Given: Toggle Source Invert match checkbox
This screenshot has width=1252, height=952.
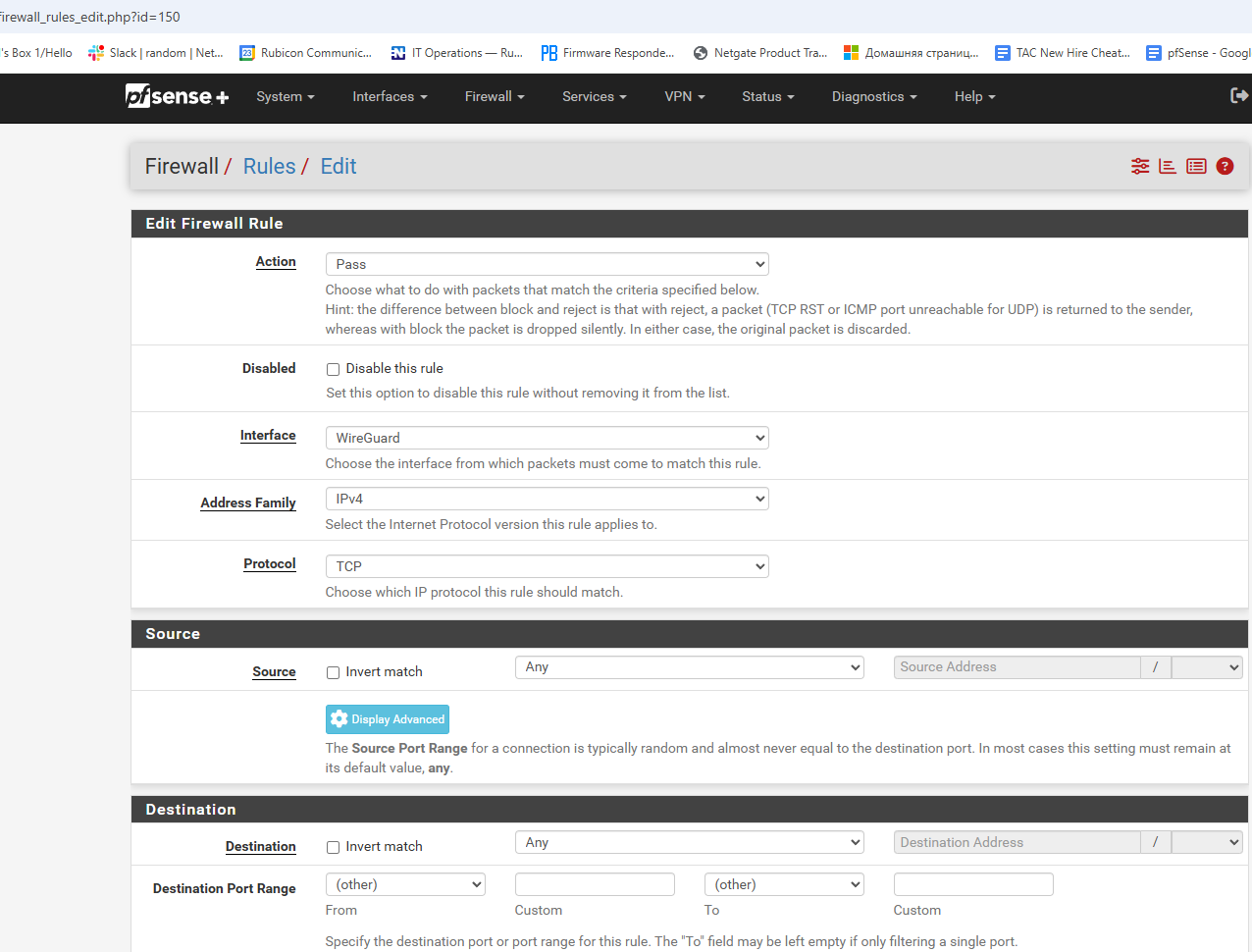Looking at the screenshot, I should [x=334, y=672].
